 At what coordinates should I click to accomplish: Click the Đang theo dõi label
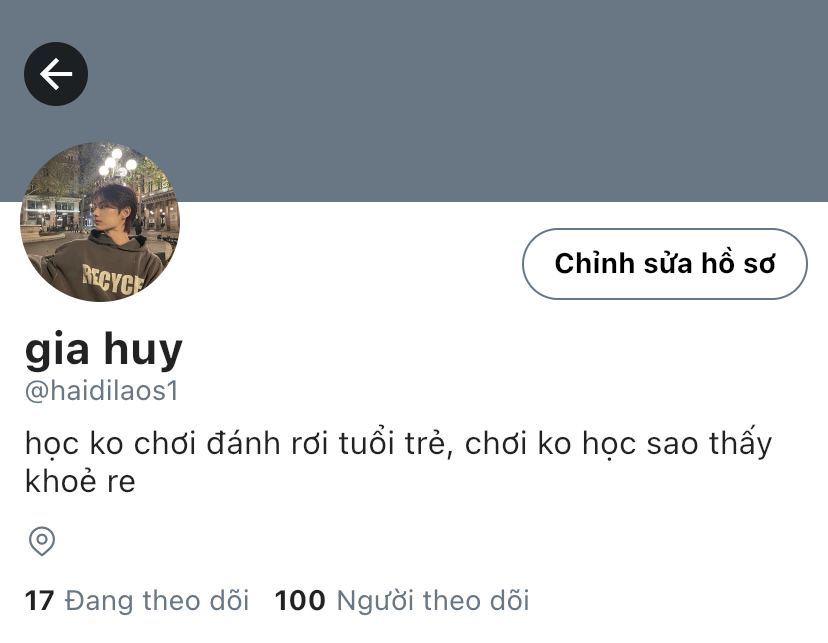157,601
